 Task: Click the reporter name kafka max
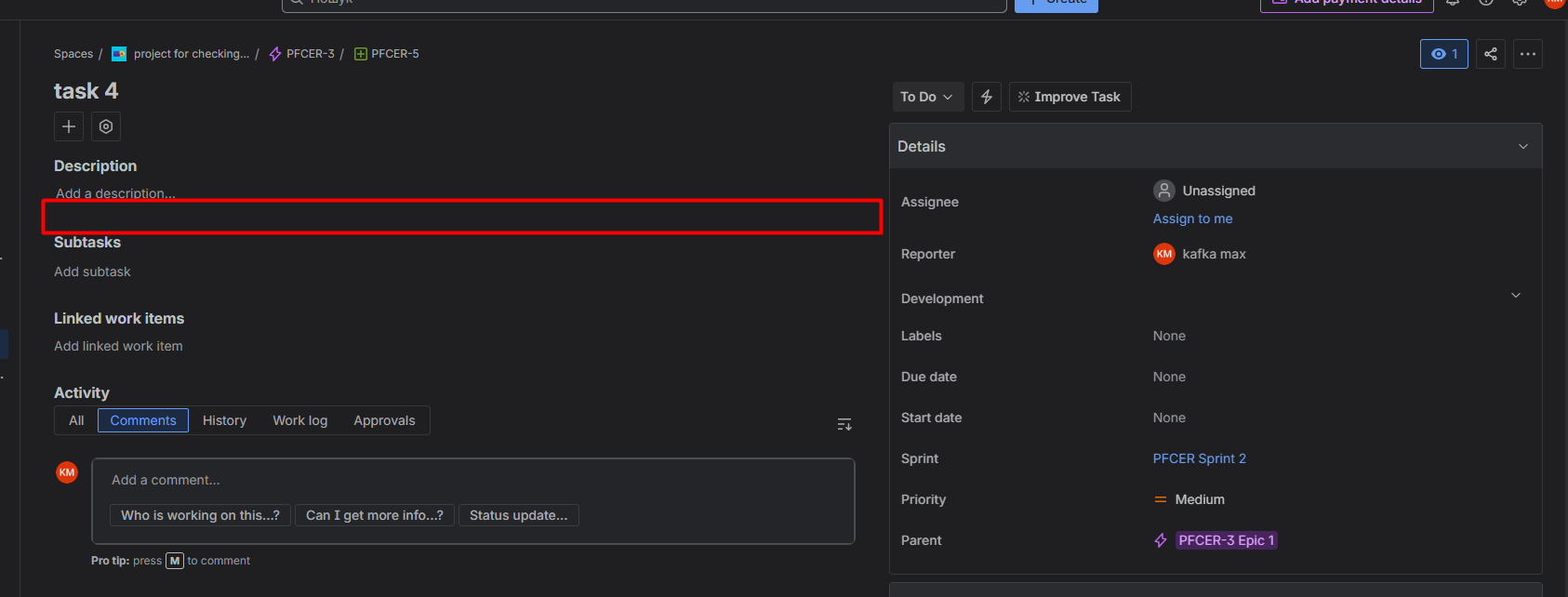(1215, 254)
